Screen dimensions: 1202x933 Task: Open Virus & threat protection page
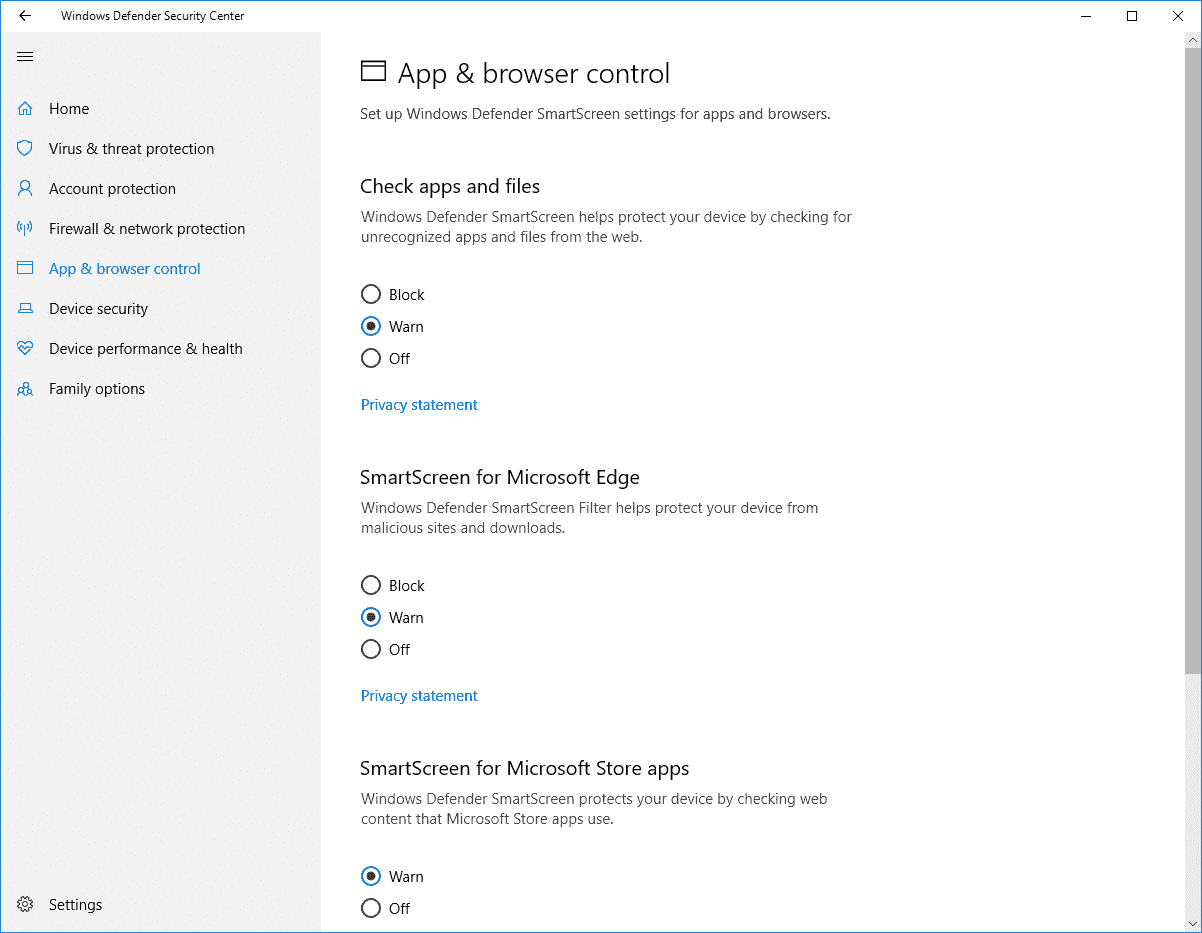131,148
